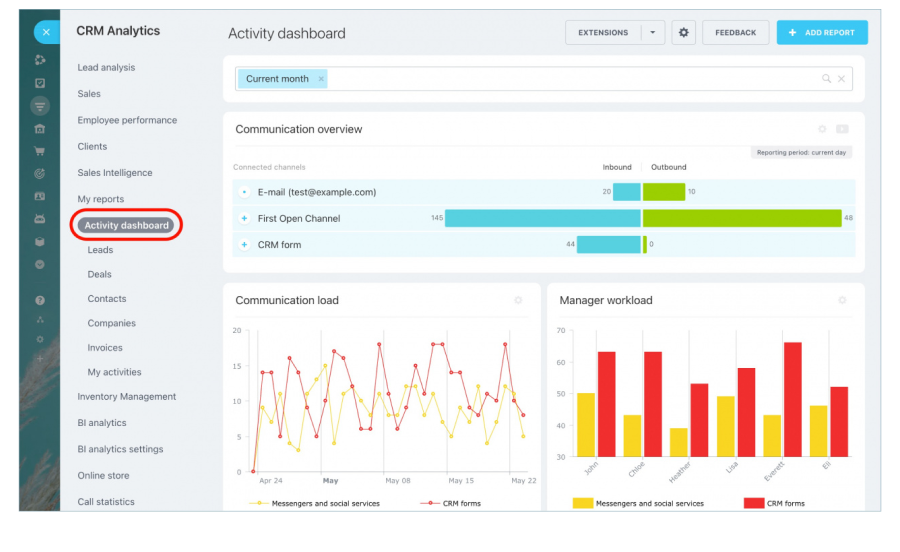Open Sales Intelligence menu item
The width and height of the screenshot is (900, 552).
115,173
